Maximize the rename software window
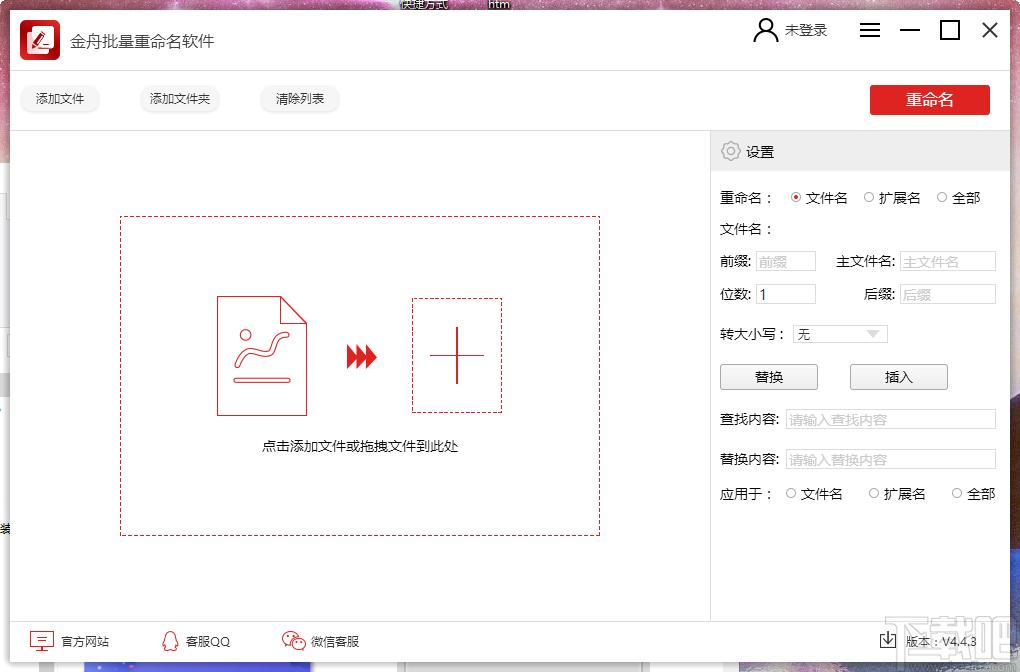This screenshot has height=672, width=1020. tap(950, 30)
